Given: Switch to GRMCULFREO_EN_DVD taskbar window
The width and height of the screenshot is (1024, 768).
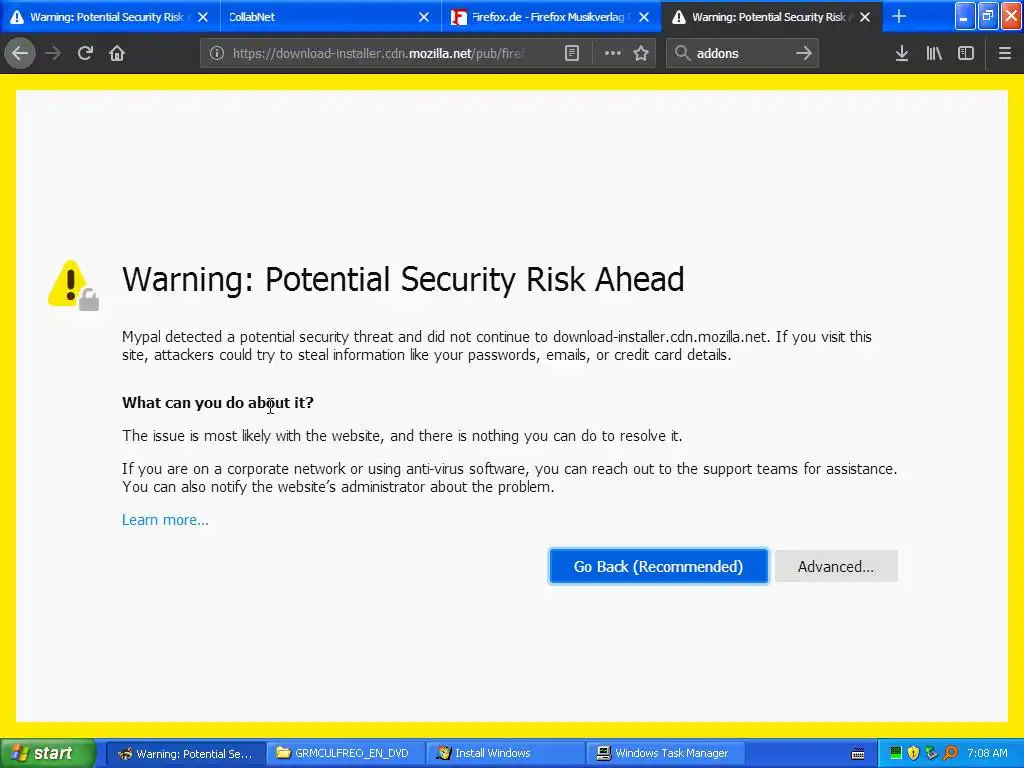Looking at the screenshot, I should 346,753.
